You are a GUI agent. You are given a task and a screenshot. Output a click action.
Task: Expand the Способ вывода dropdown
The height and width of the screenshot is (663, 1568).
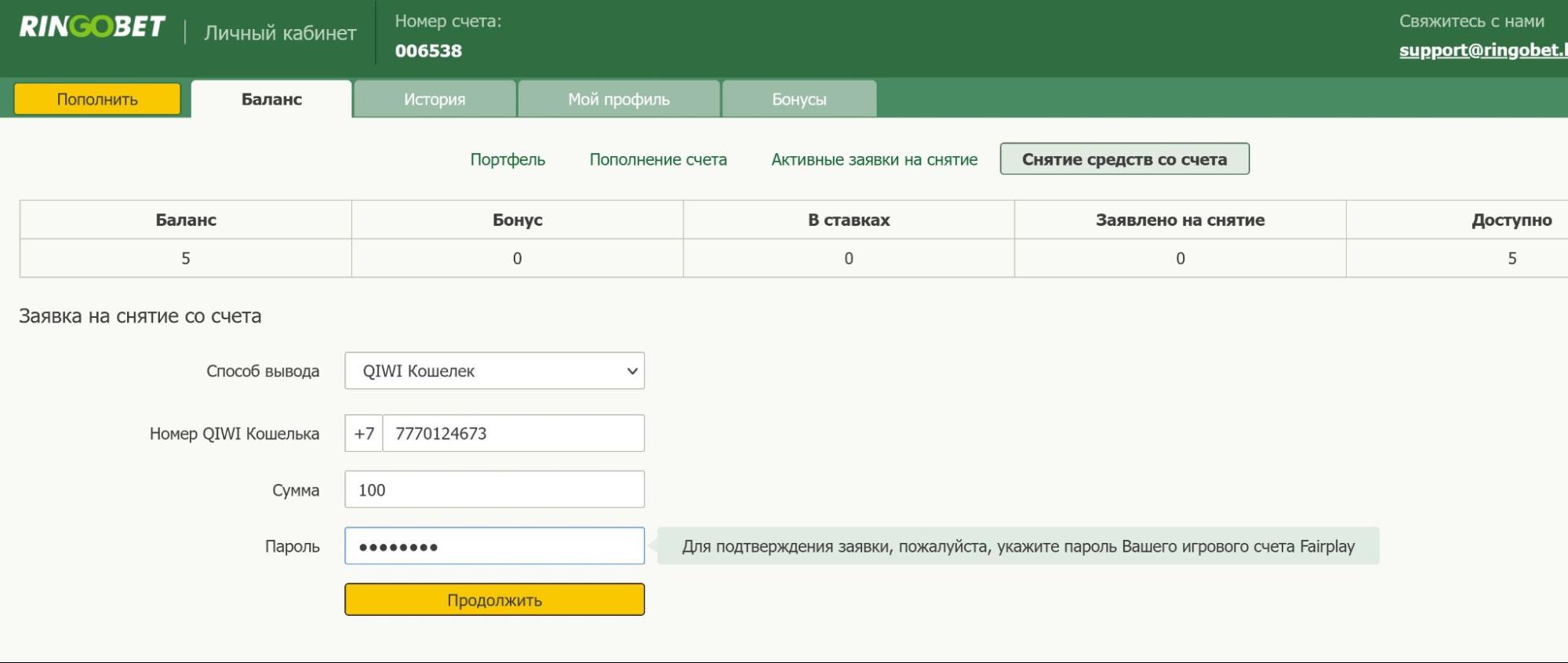tap(494, 370)
